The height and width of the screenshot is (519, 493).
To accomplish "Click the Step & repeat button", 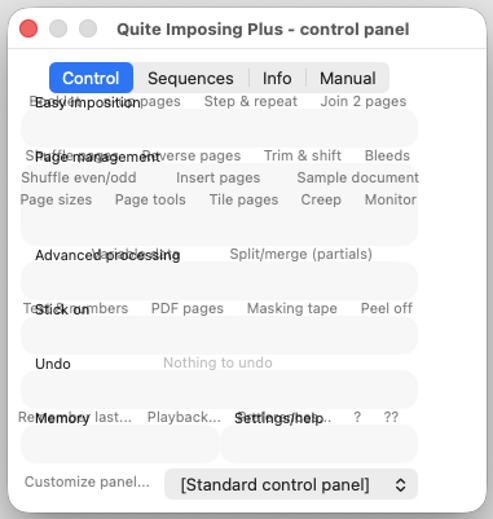I will pyautogui.click(x=251, y=101).
